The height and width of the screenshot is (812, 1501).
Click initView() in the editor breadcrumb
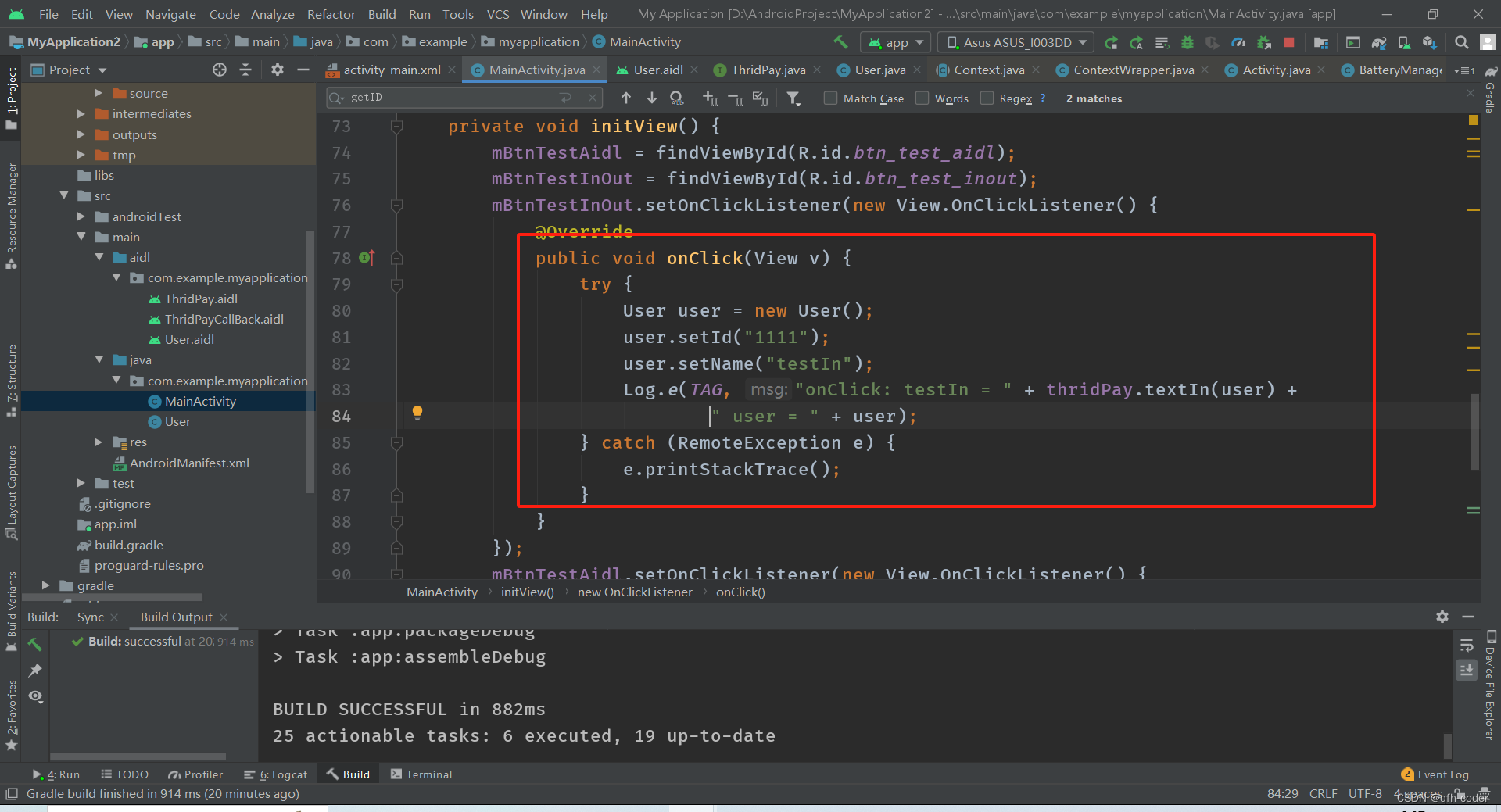coord(527,592)
